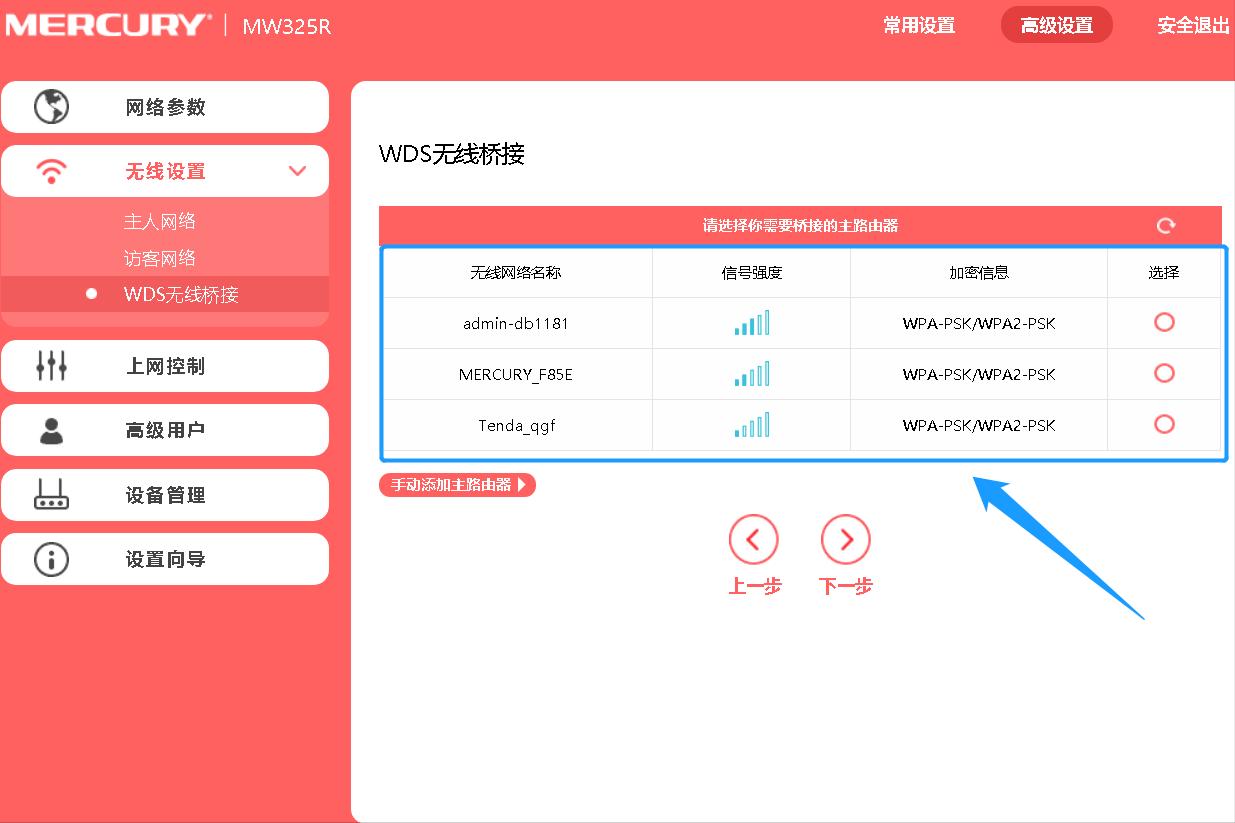Click the 手动添加主路由器 button
The image size is (1235, 823).
coord(457,485)
